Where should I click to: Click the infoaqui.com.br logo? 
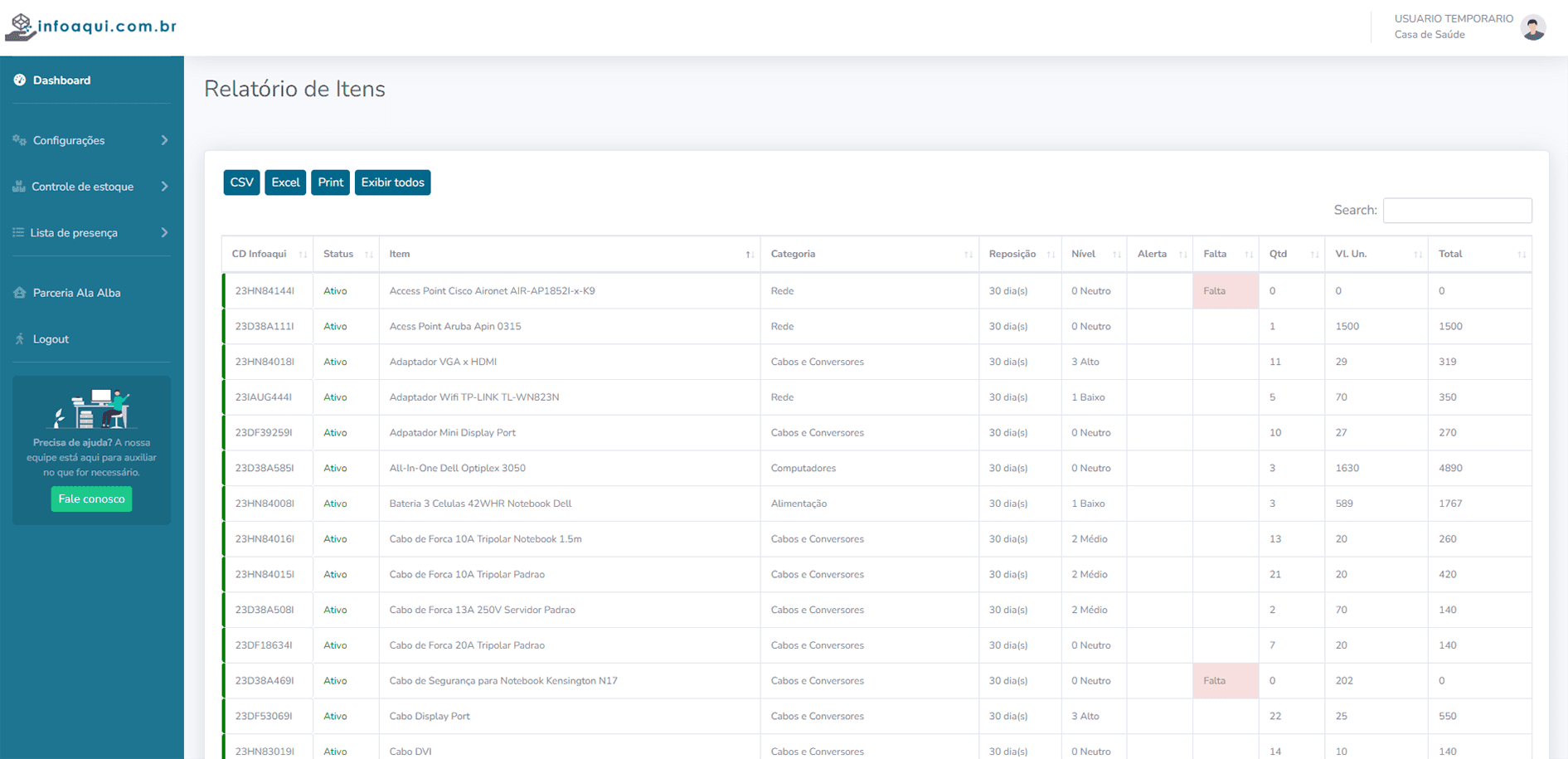pos(91,27)
